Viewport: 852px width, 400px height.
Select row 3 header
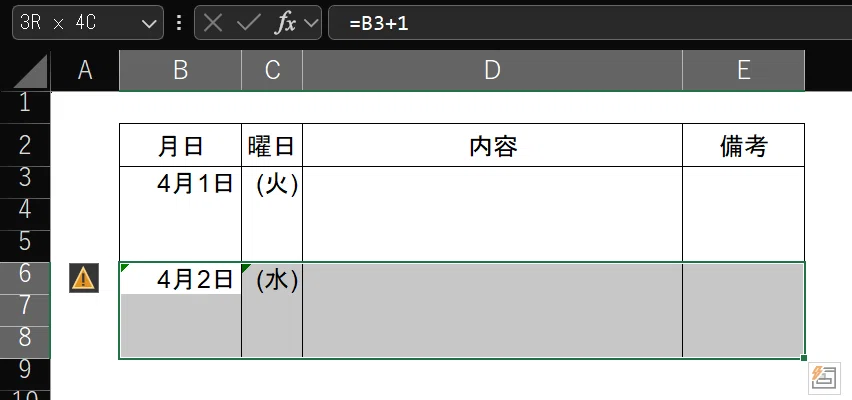coord(25,178)
